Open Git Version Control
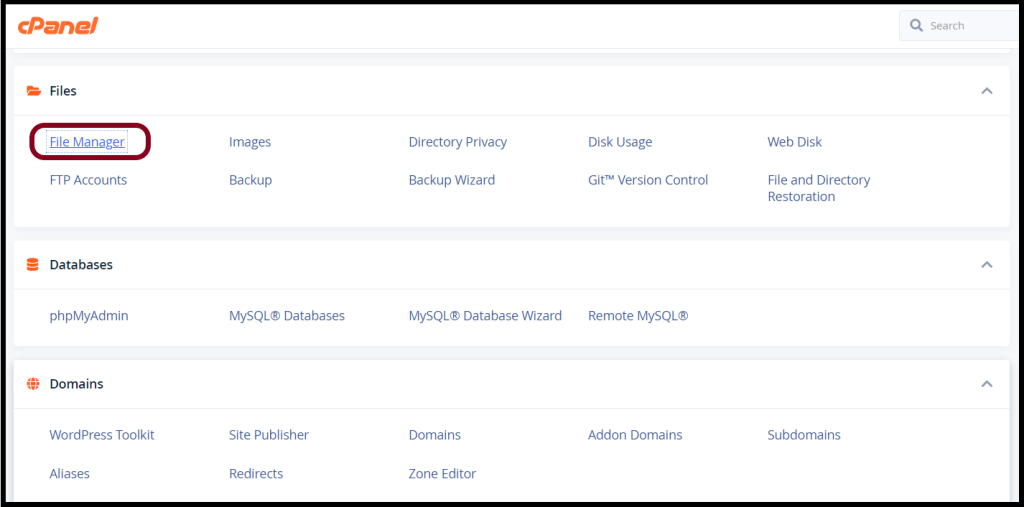 648,180
